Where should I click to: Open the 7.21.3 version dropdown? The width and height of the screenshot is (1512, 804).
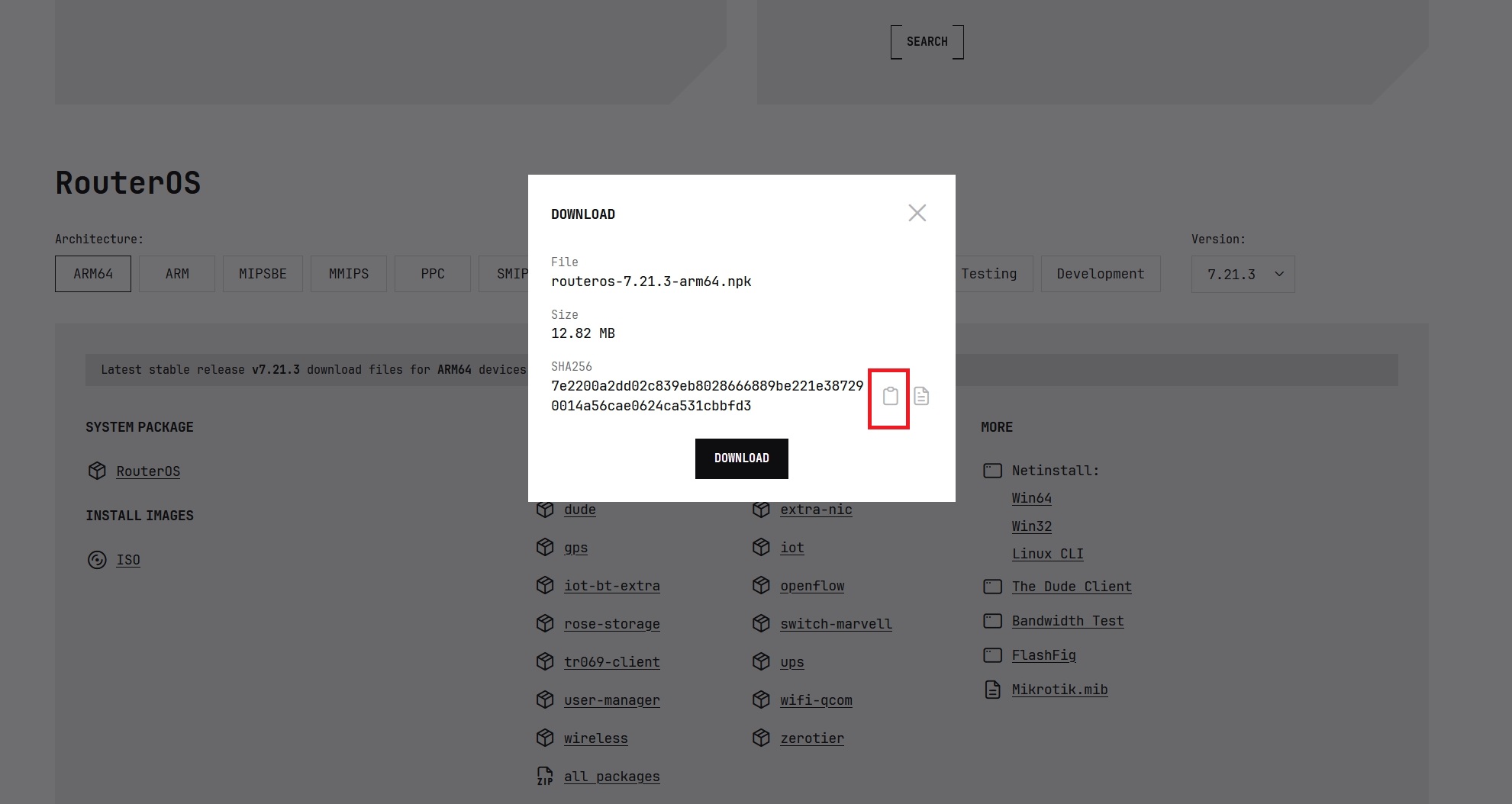(1243, 274)
